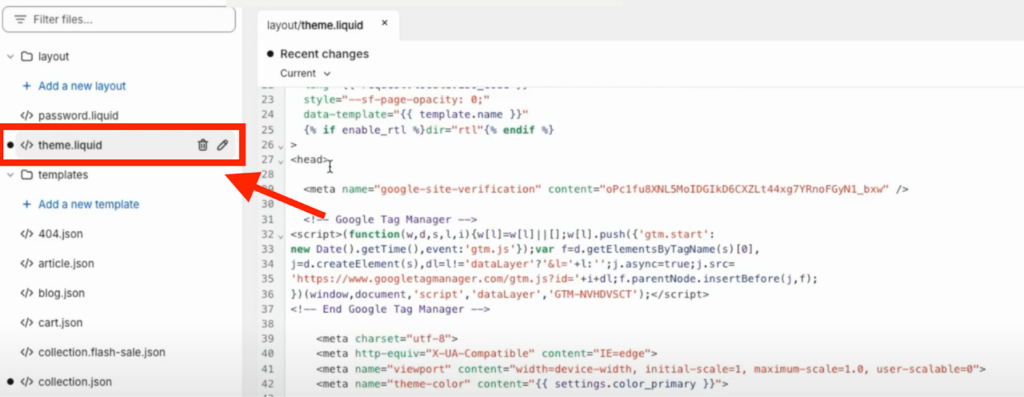Fold script block at line 32
Viewport: 1024px width, 397px height.
pos(281,235)
